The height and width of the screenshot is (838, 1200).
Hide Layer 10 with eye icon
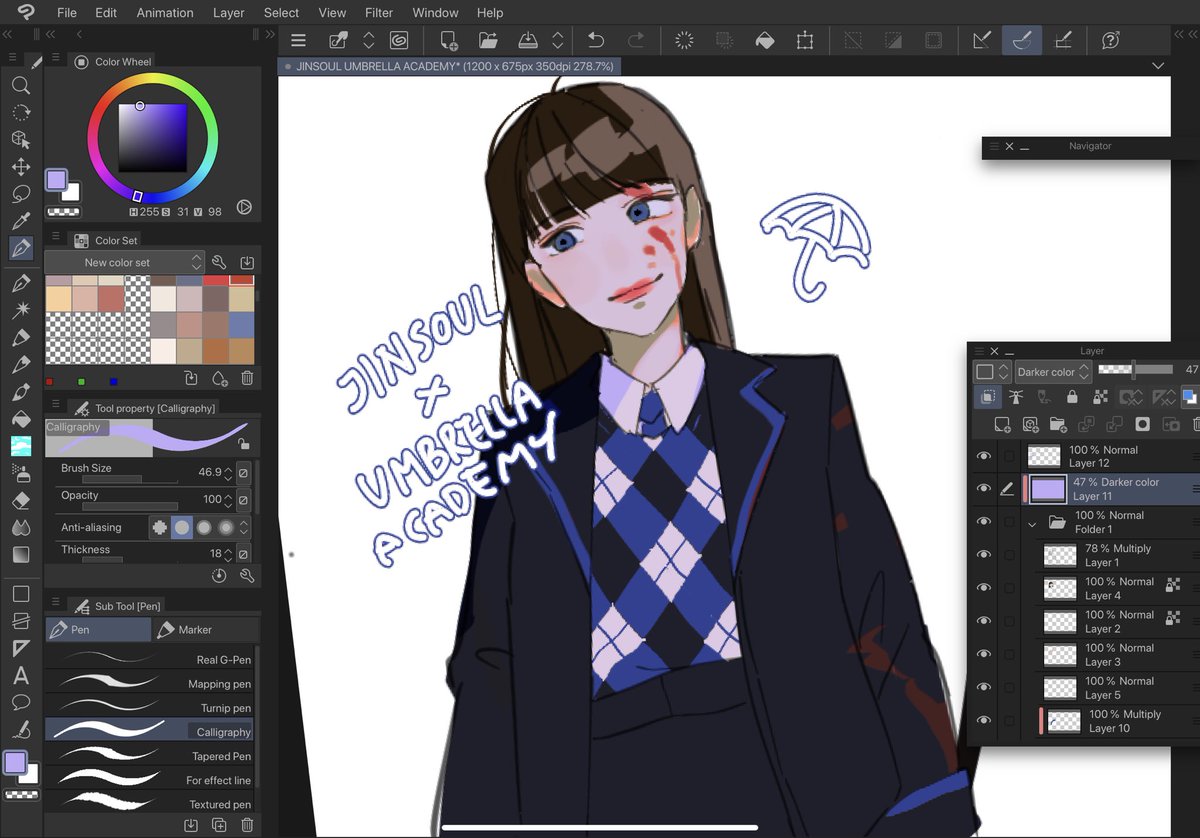tap(984, 721)
